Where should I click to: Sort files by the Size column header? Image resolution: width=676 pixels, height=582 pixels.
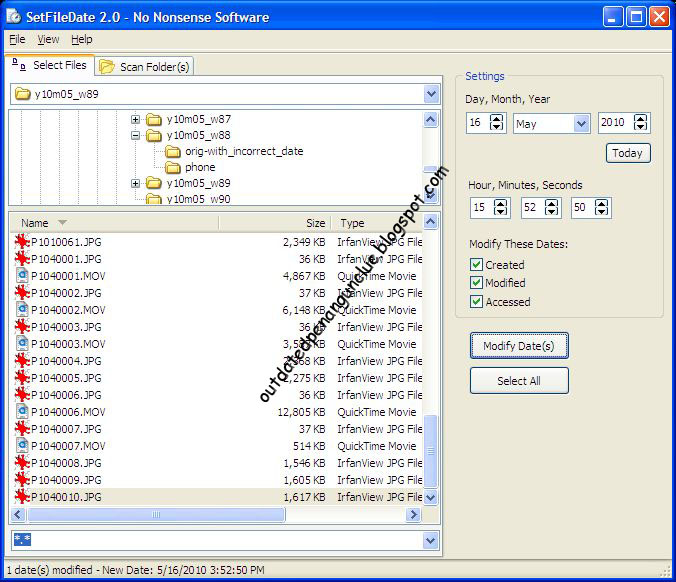point(275,223)
